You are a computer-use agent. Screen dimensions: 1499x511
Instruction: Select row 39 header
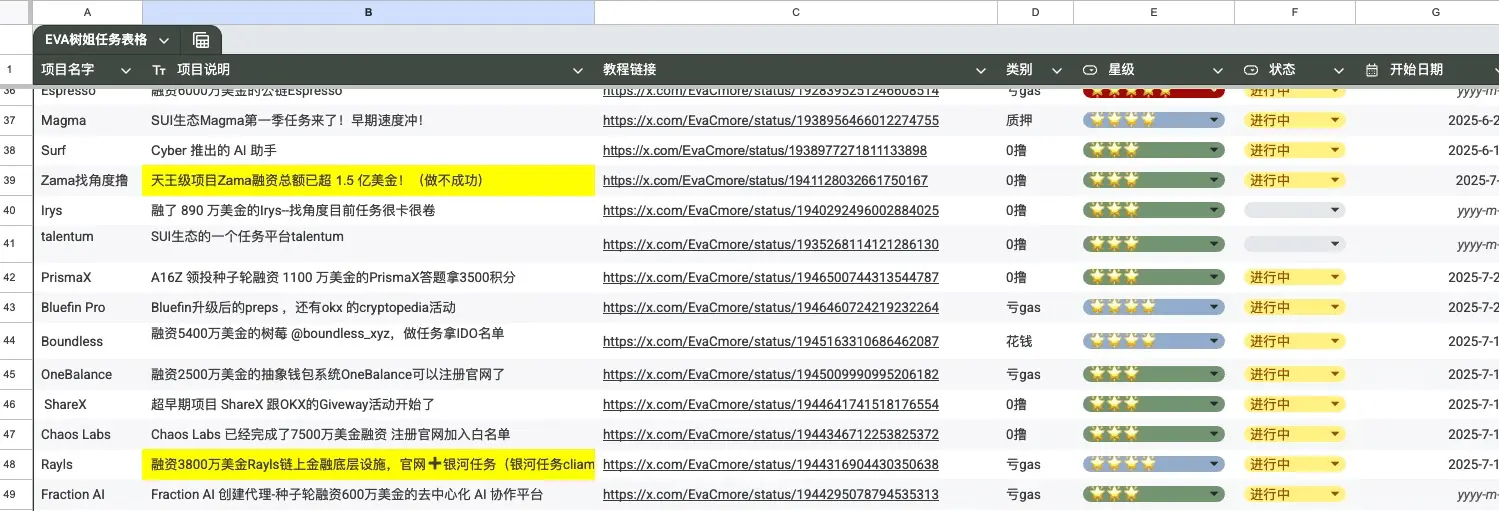(16, 180)
